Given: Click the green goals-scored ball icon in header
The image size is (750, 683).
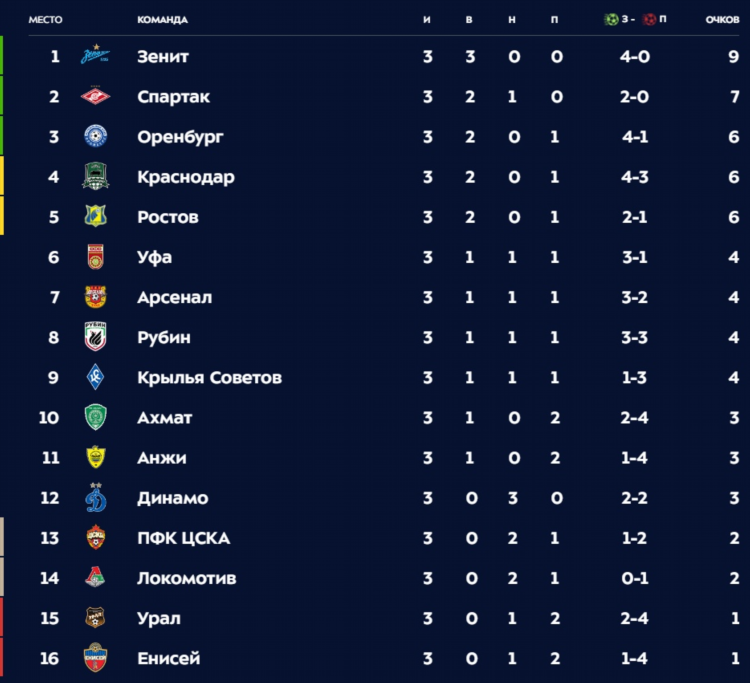Looking at the screenshot, I should tap(611, 20).
